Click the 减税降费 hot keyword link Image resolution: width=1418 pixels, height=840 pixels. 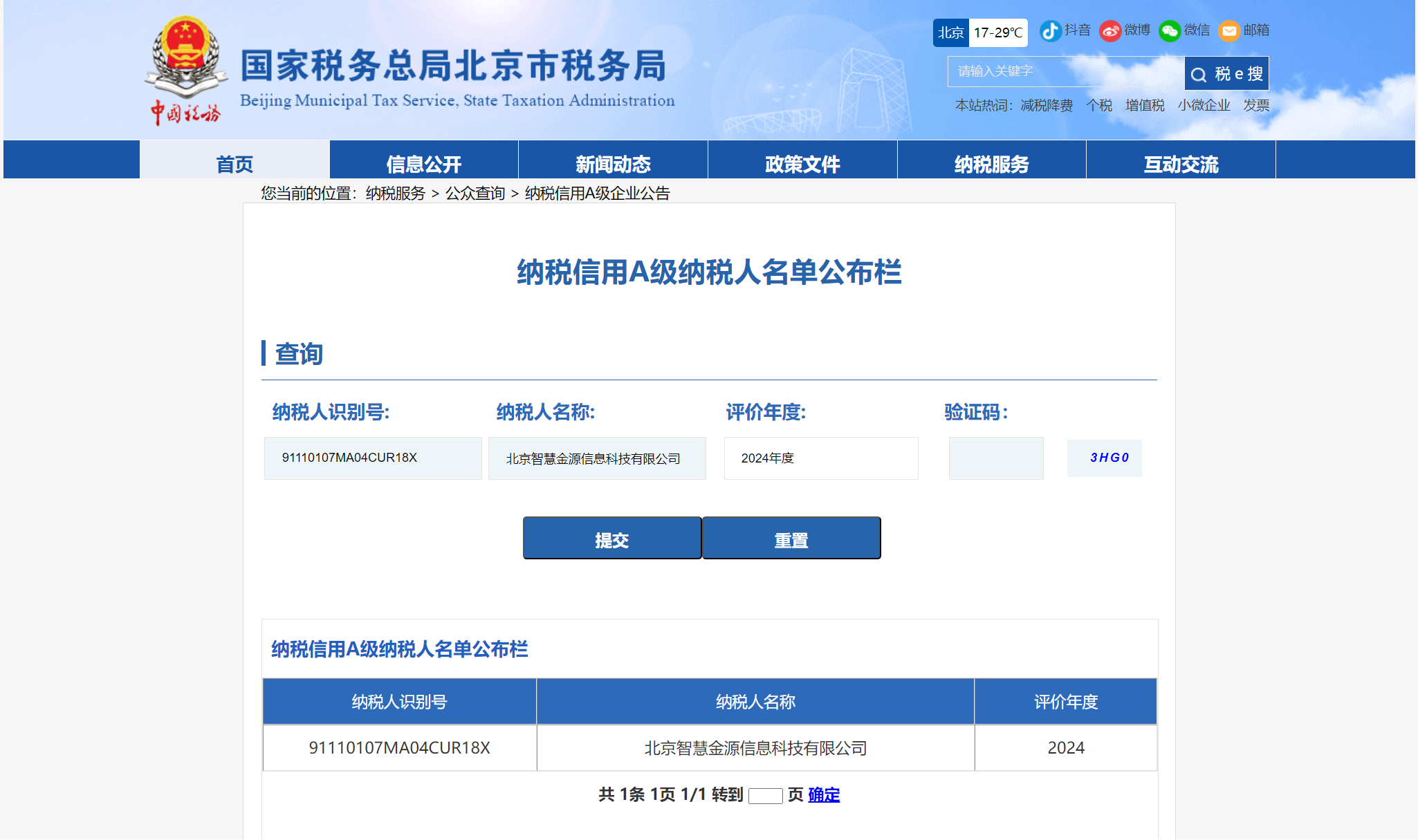pos(1047,105)
